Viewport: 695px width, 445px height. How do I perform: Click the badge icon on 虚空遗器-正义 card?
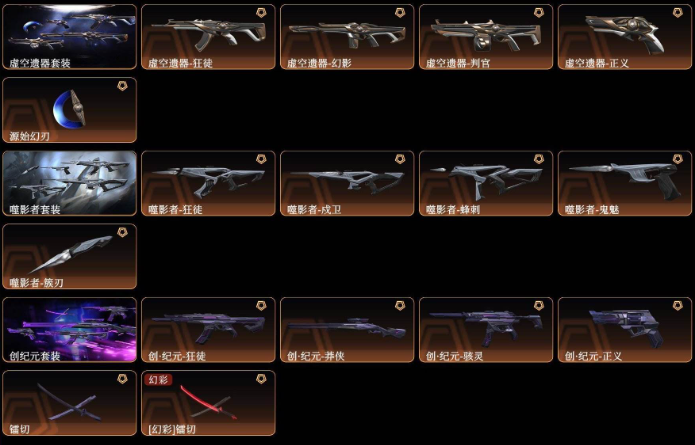click(x=678, y=13)
